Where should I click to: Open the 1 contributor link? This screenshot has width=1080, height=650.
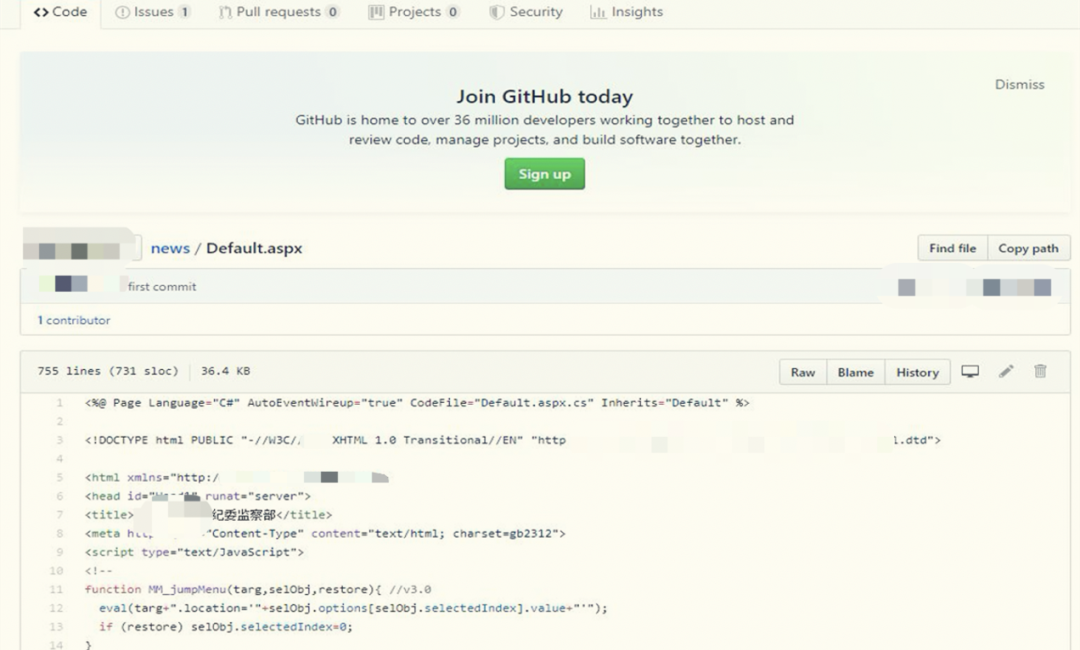tap(74, 320)
